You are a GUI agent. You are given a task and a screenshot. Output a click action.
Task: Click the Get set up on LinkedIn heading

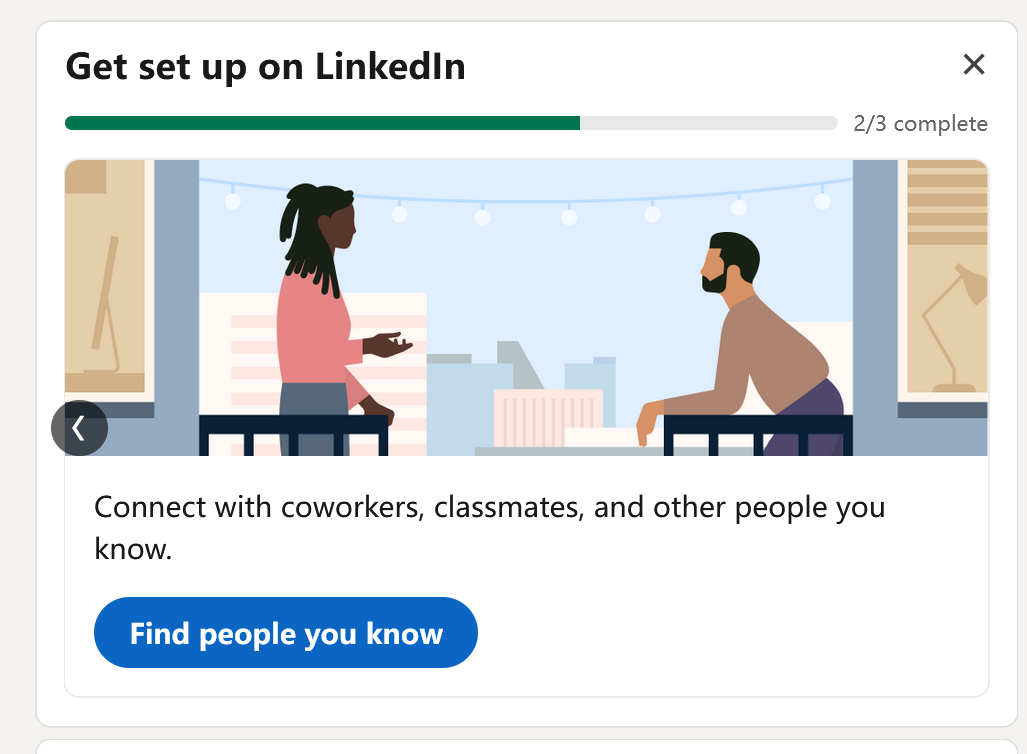pos(265,67)
